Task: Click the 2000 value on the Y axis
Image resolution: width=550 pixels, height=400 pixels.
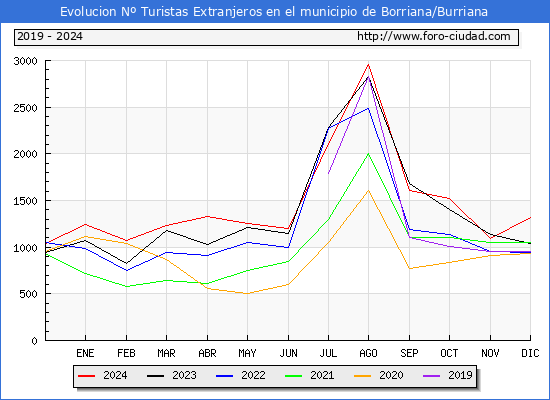Action: (x=25, y=154)
